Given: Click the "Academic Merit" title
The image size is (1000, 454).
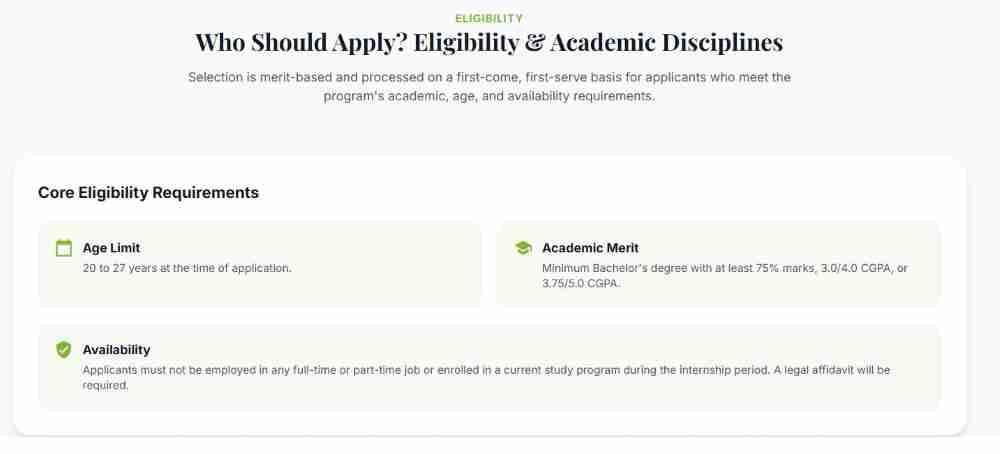Looking at the screenshot, I should click(590, 248).
